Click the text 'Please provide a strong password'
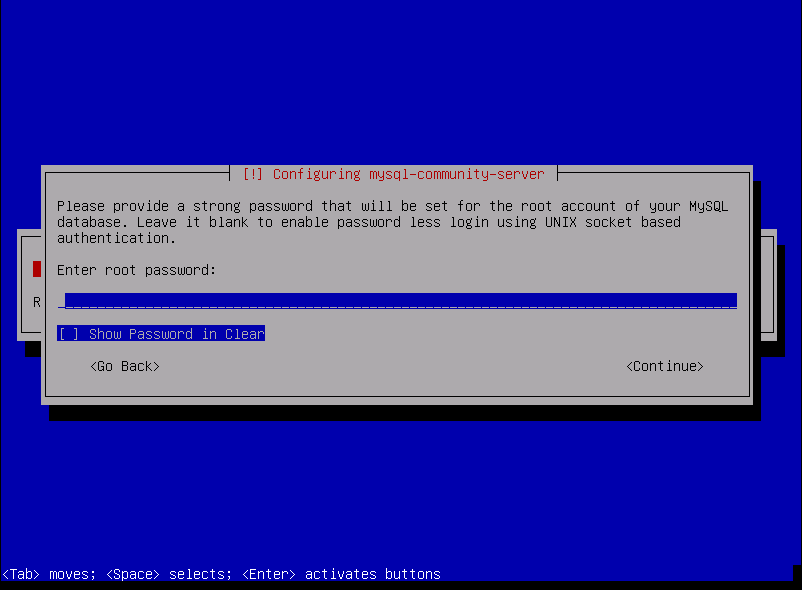The height and width of the screenshot is (590, 802). (x=185, y=206)
